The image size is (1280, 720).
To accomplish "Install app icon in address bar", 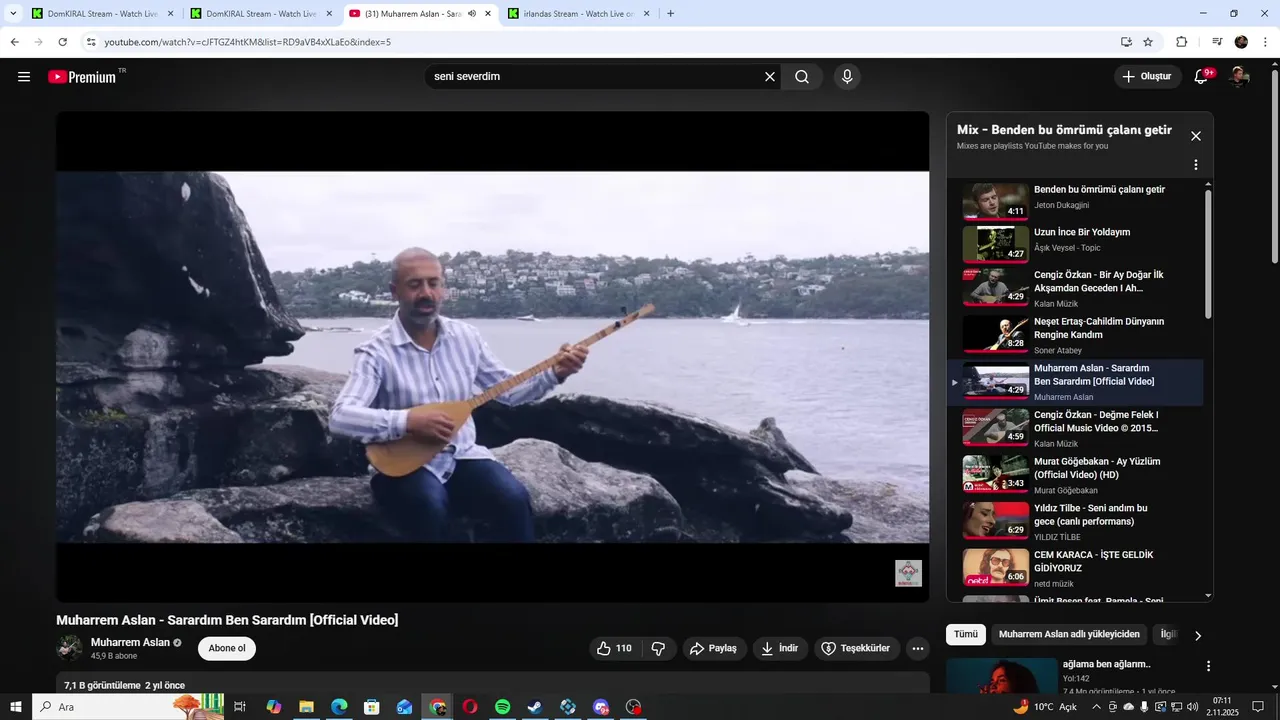I will [x=1126, y=42].
